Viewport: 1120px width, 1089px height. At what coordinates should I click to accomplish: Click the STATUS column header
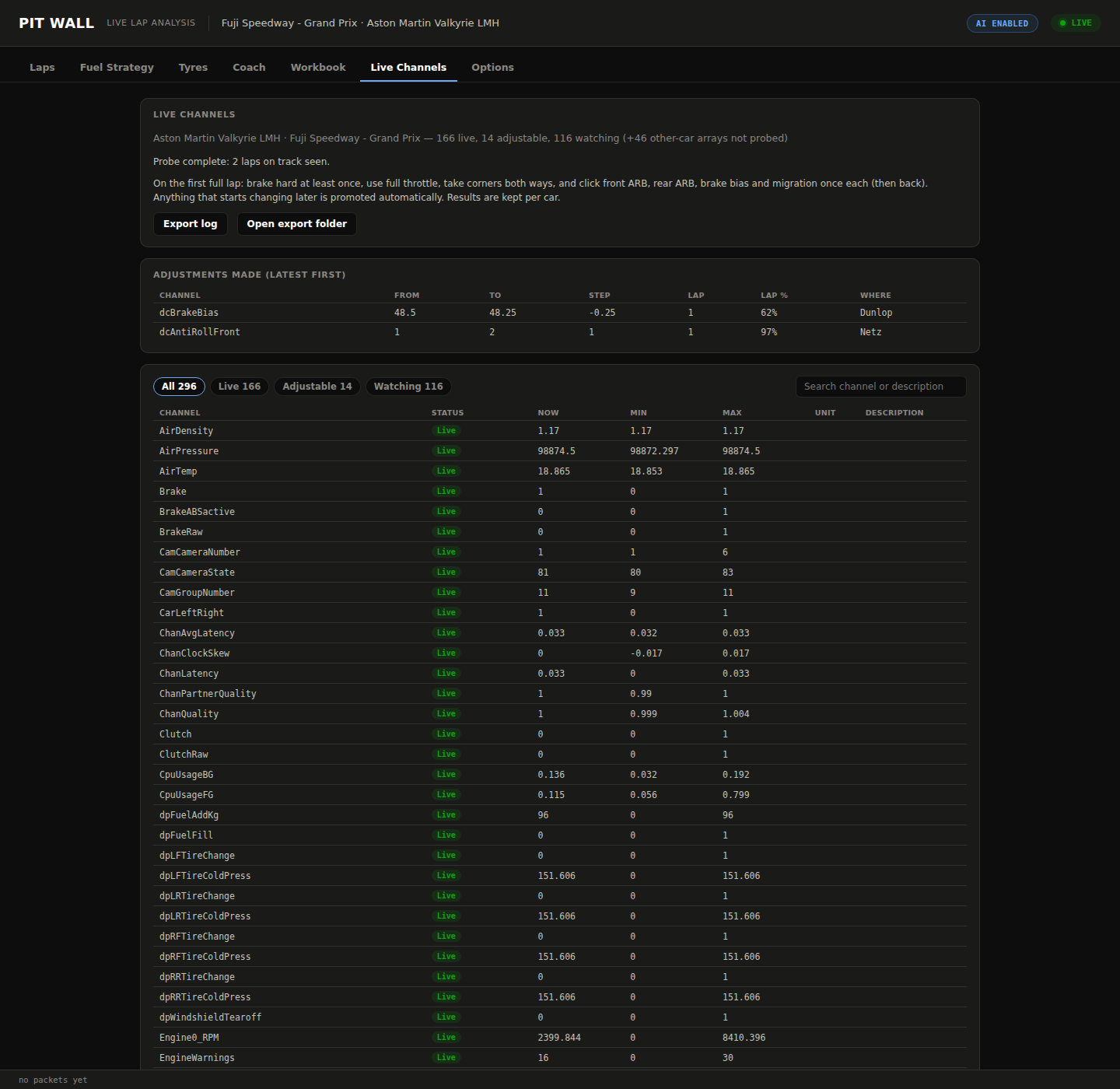tap(447, 413)
